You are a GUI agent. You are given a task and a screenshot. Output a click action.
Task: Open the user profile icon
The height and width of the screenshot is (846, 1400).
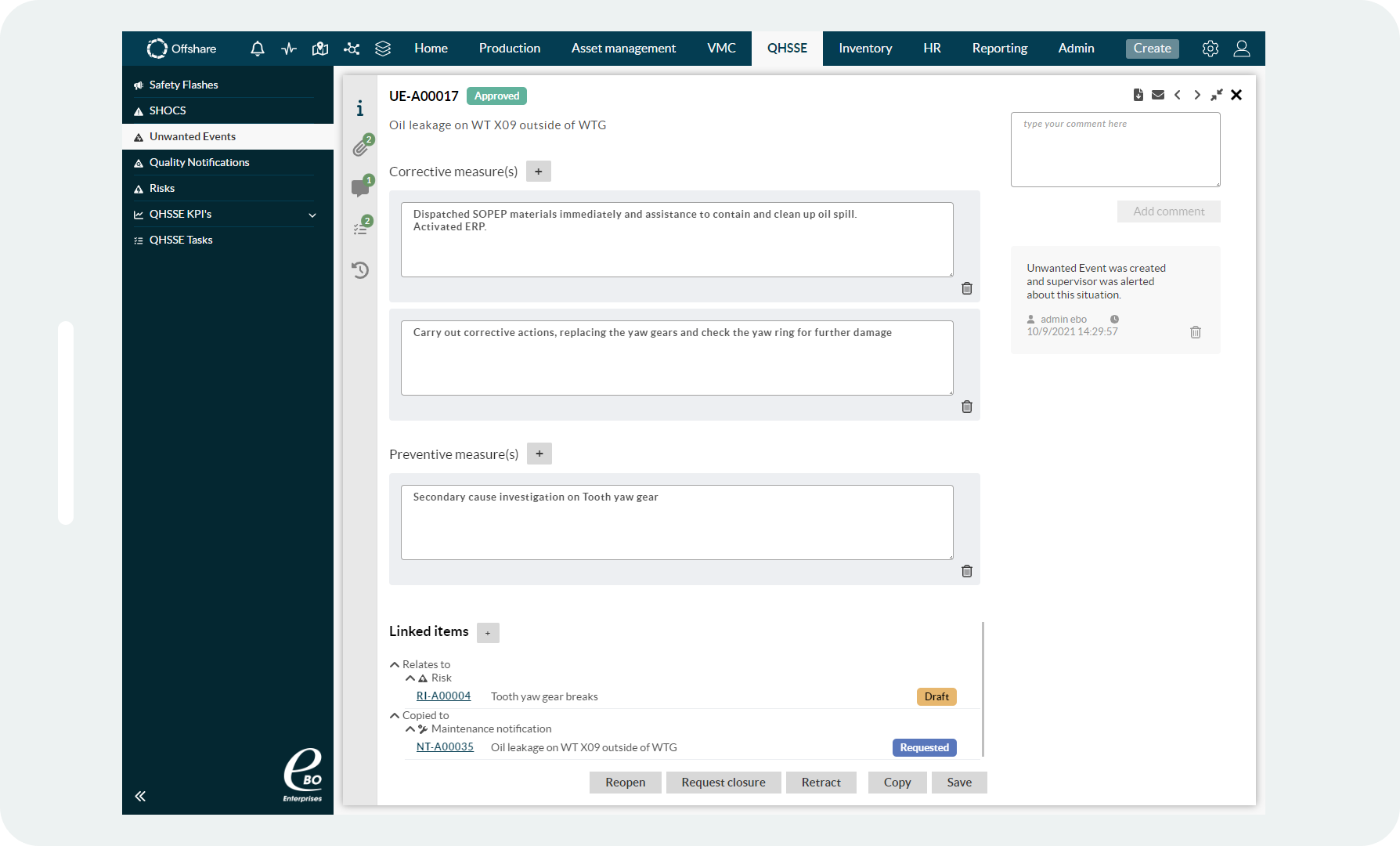(1242, 49)
